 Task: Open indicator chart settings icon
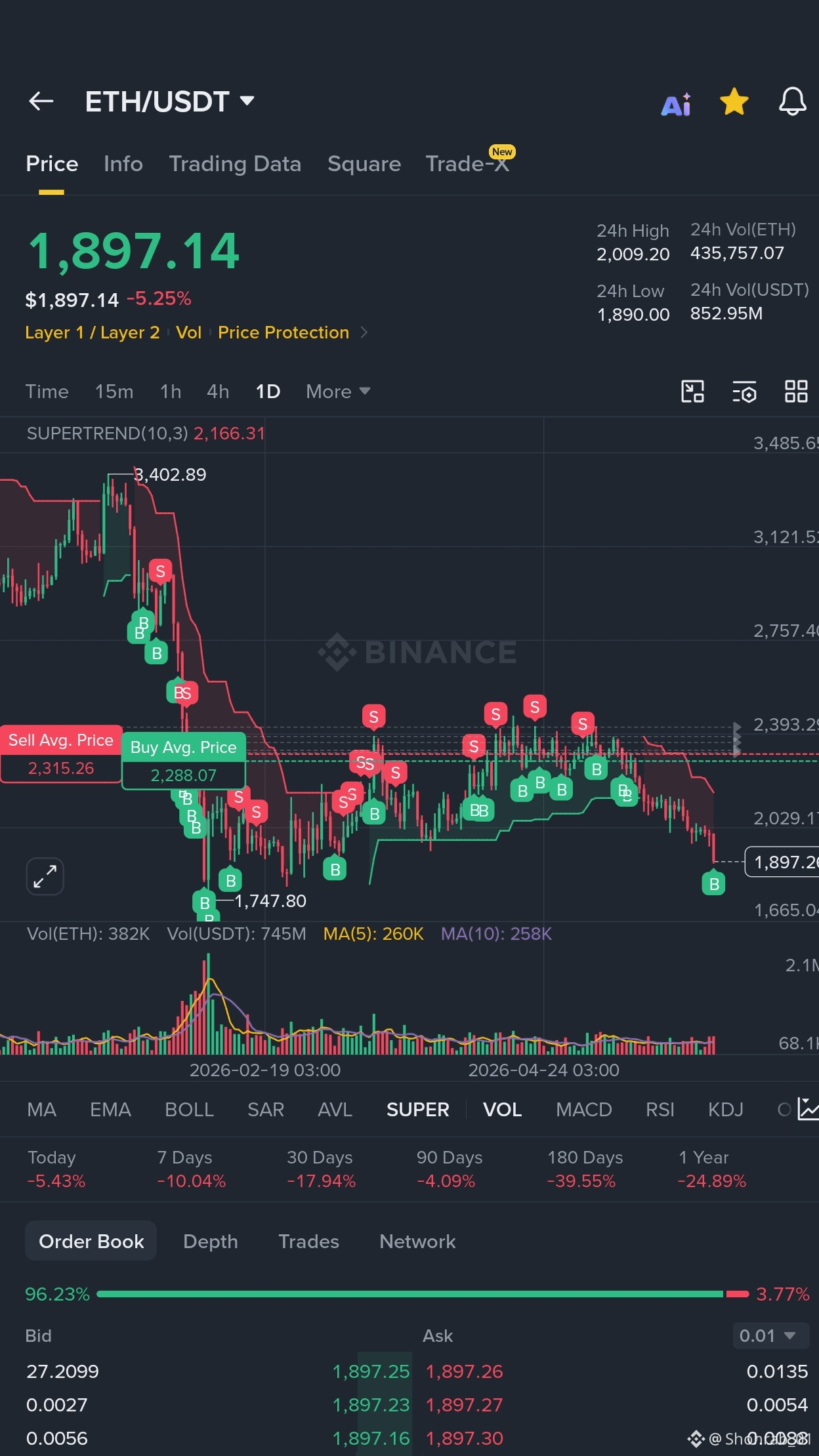pos(808,1108)
